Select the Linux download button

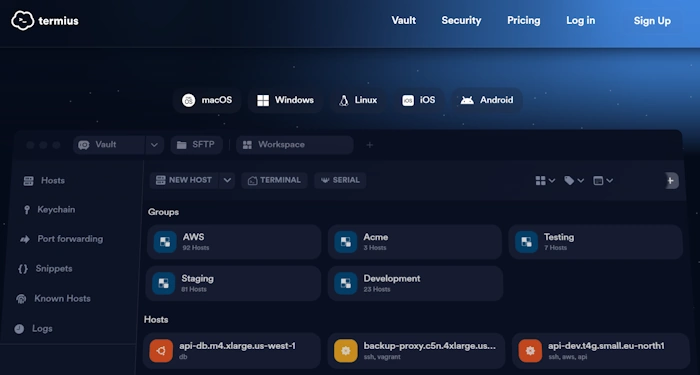(358, 100)
